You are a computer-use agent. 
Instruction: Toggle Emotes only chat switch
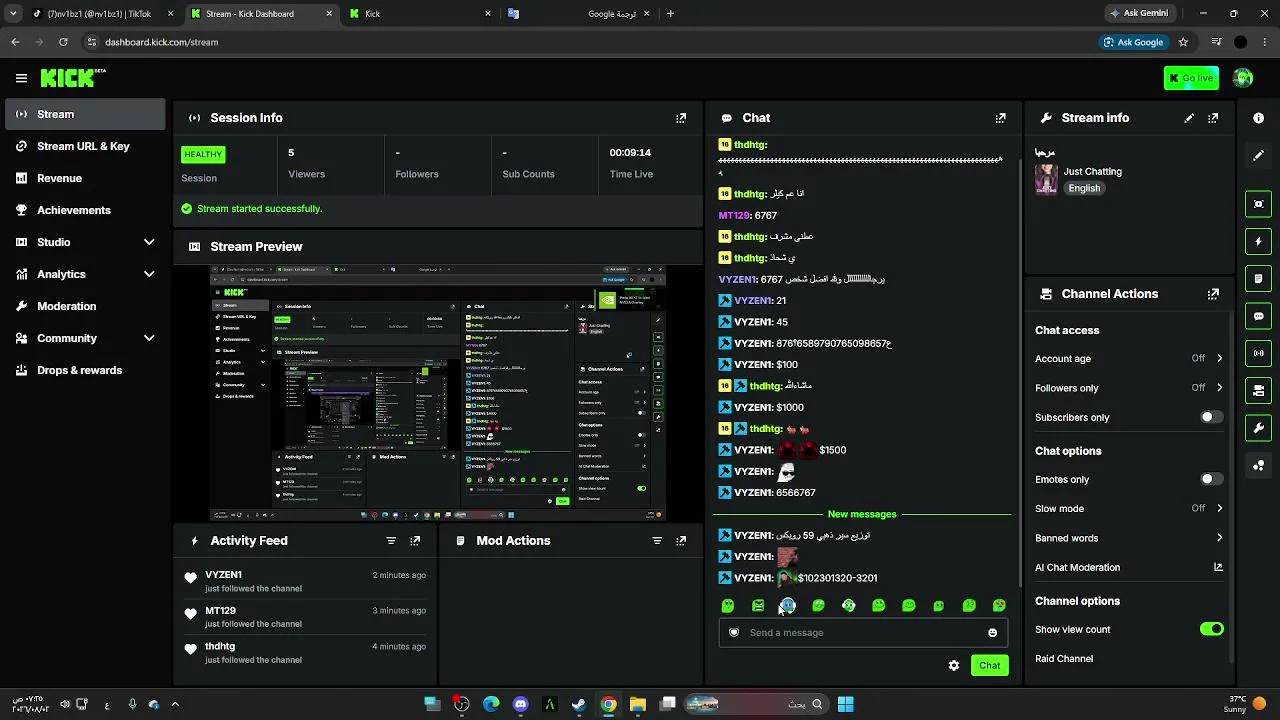pyautogui.click(x=1211, y=479)
